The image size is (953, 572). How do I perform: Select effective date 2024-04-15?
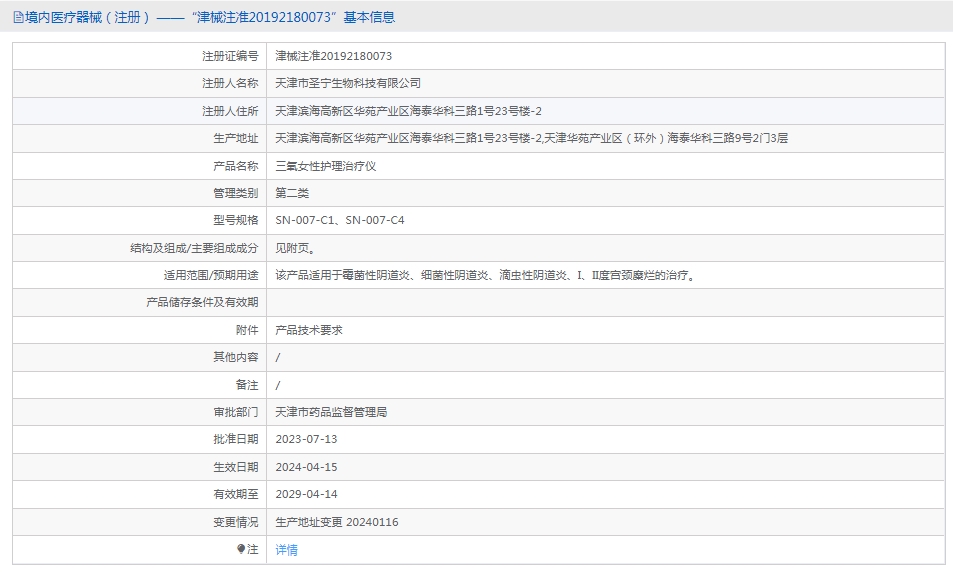[x=306, y=467]
